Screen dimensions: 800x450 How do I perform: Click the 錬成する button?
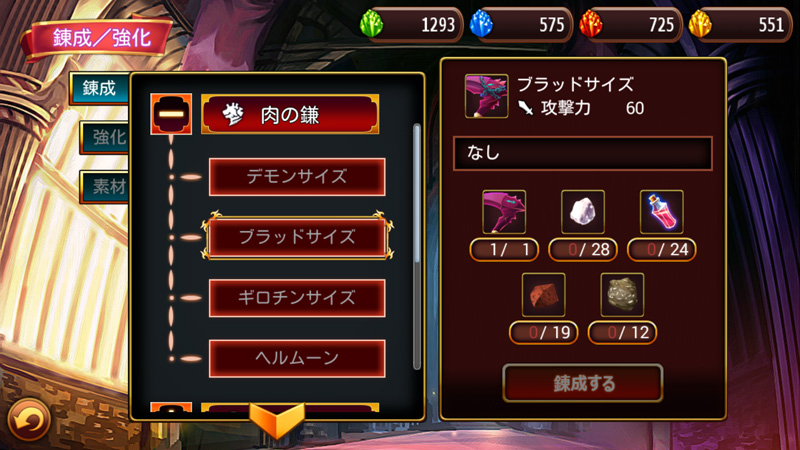[583, 383]
